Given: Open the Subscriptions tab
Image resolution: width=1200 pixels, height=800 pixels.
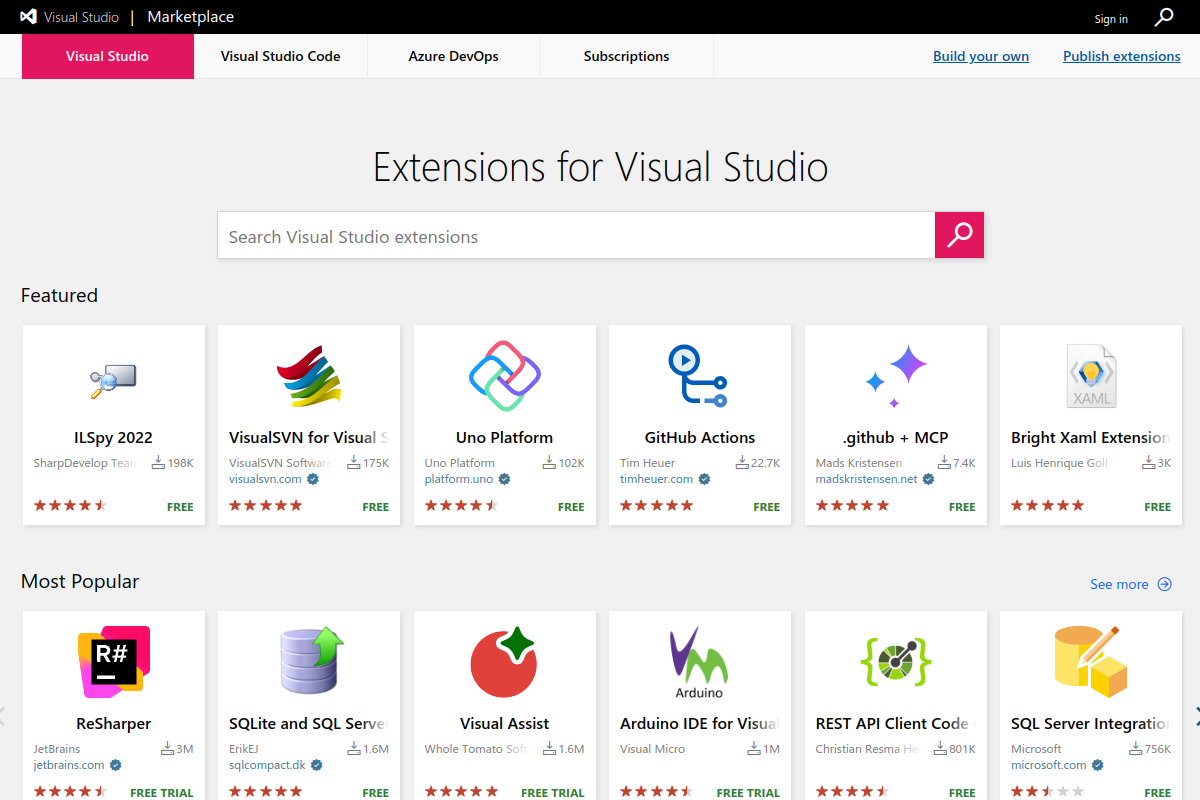Looking at the screenshot, I should tap(627, 56).
